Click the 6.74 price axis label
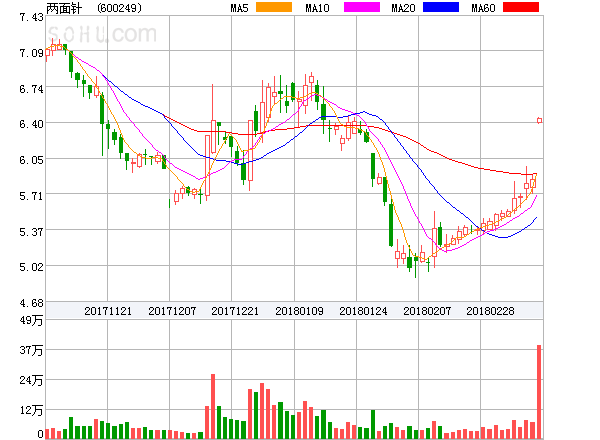 (31, 89)
